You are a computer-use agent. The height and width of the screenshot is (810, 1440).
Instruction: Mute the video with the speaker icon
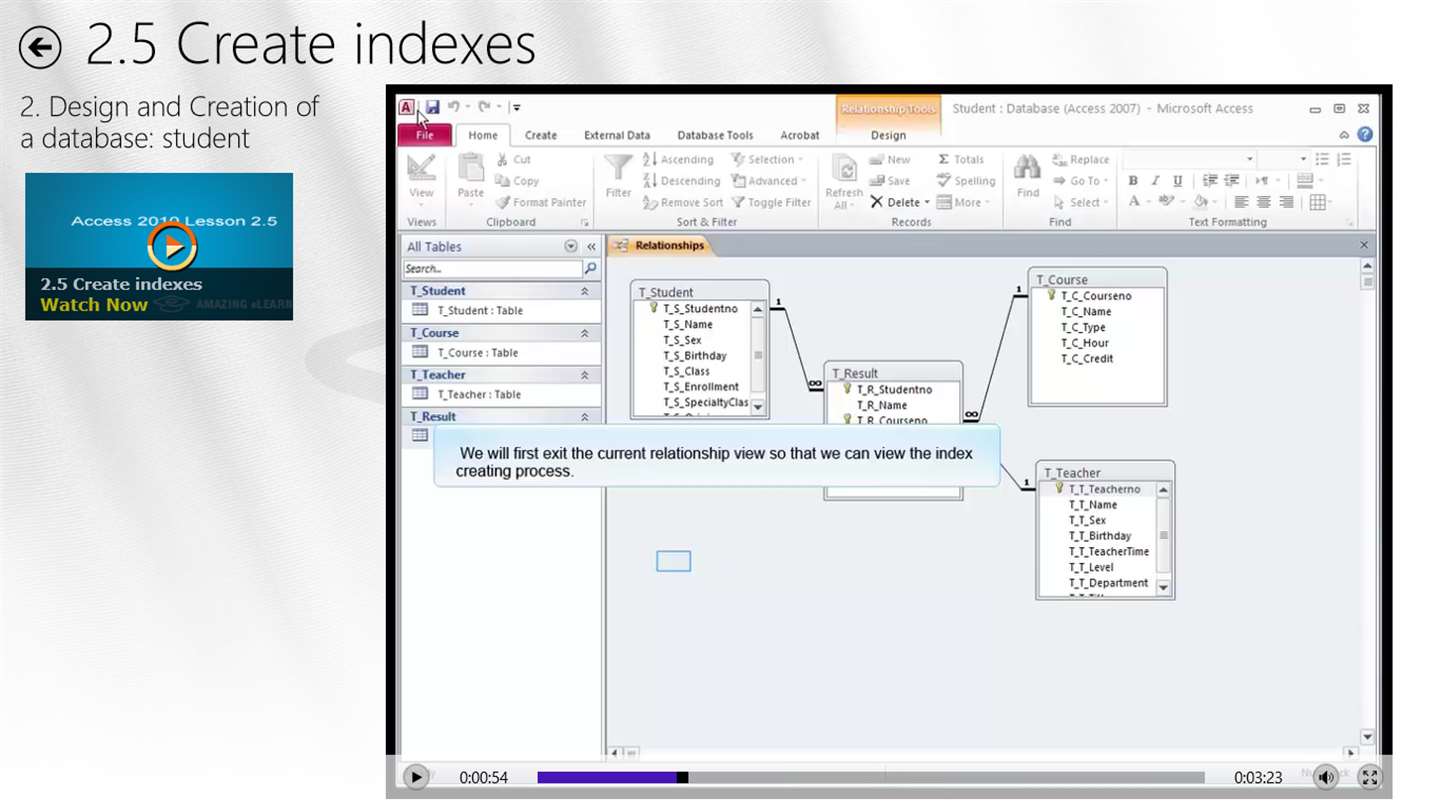(1326, 776)
